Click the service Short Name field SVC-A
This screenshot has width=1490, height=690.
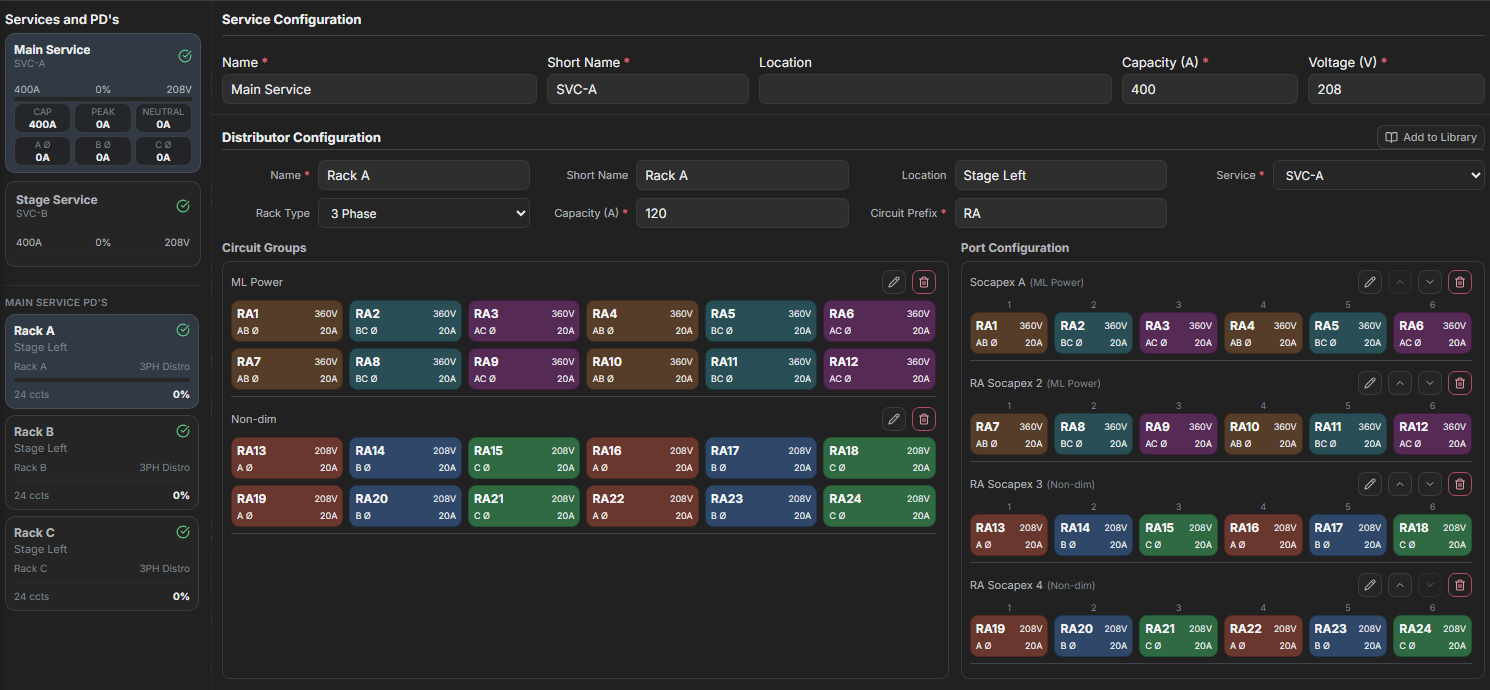point(648,89)
